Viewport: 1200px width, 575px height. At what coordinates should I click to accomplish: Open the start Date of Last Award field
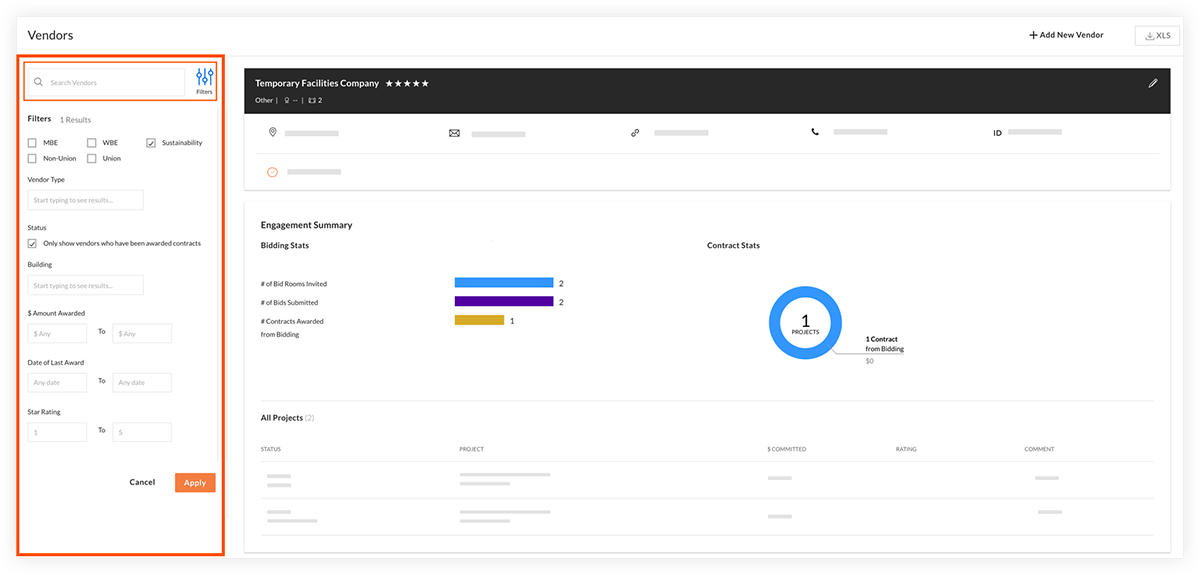tap(57, 382)
